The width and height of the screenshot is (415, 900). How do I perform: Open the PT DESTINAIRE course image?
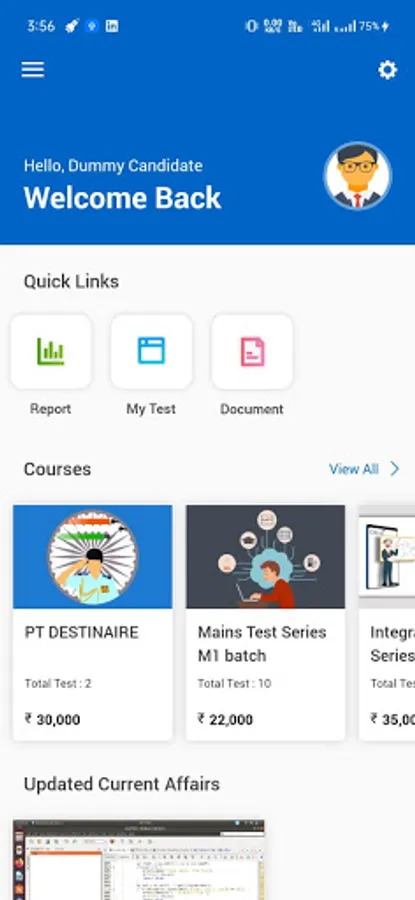(92, 556)
